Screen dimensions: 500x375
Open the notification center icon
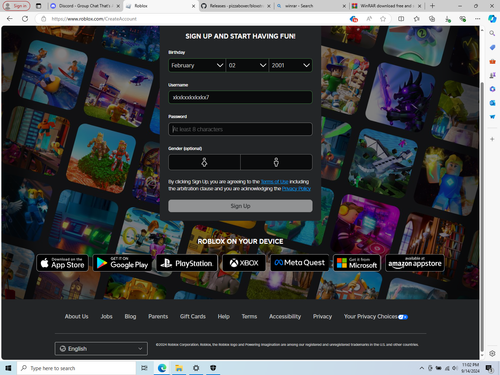coord(489,368)
